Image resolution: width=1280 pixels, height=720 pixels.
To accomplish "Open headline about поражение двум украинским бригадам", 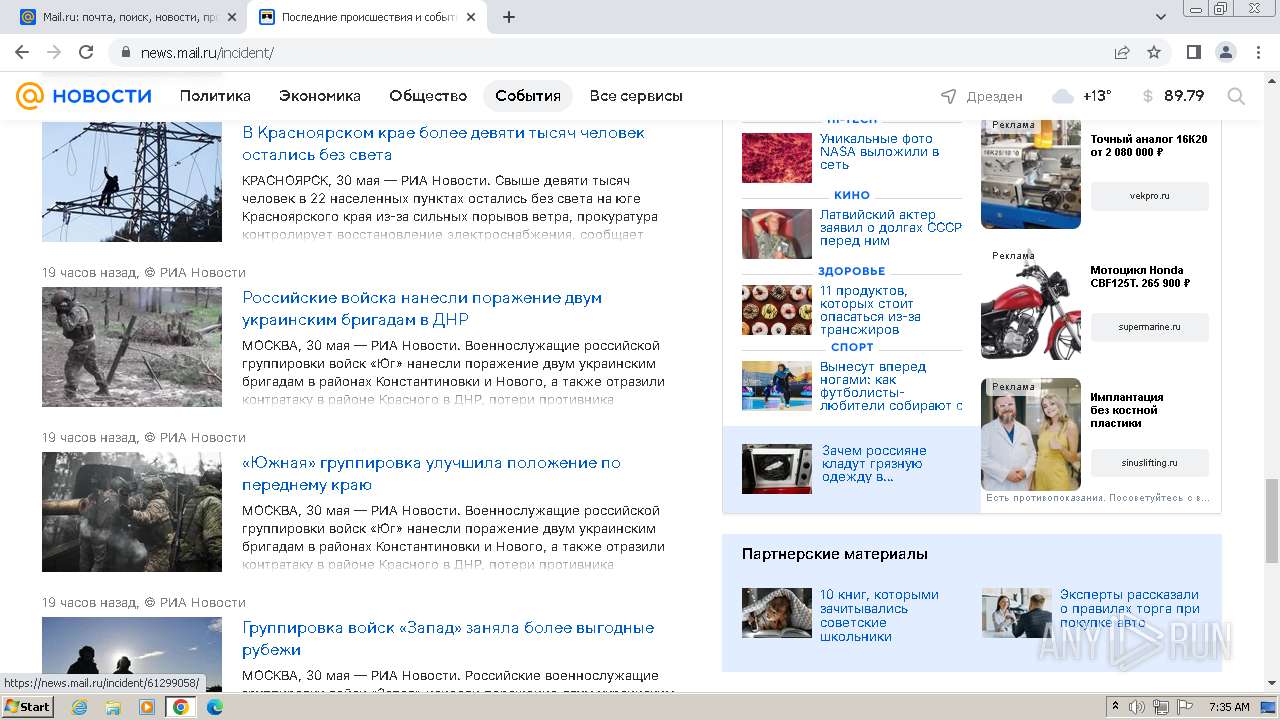I will click(x=422, y=308).
